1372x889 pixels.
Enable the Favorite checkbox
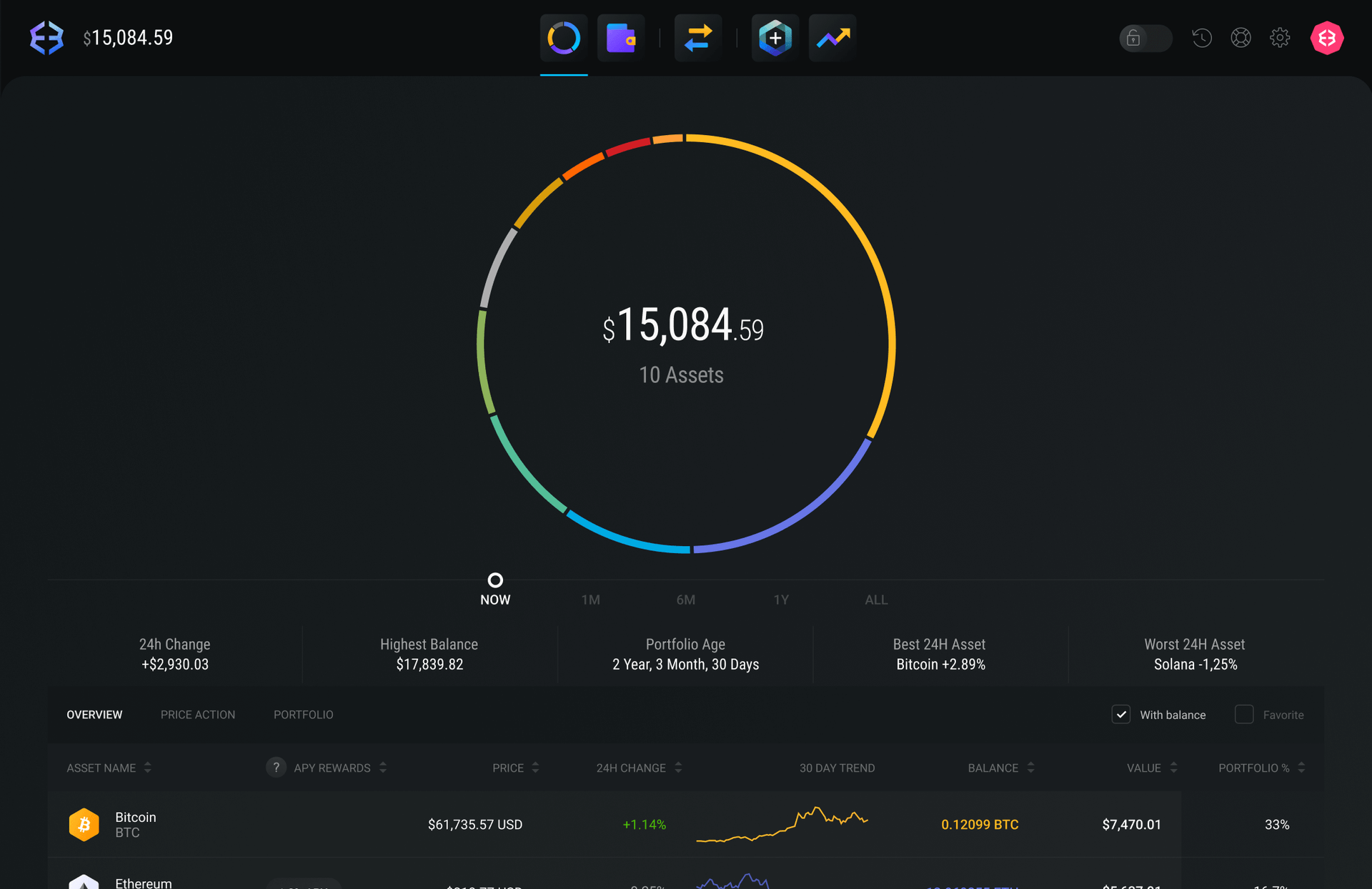click(x=1243, y=715)
